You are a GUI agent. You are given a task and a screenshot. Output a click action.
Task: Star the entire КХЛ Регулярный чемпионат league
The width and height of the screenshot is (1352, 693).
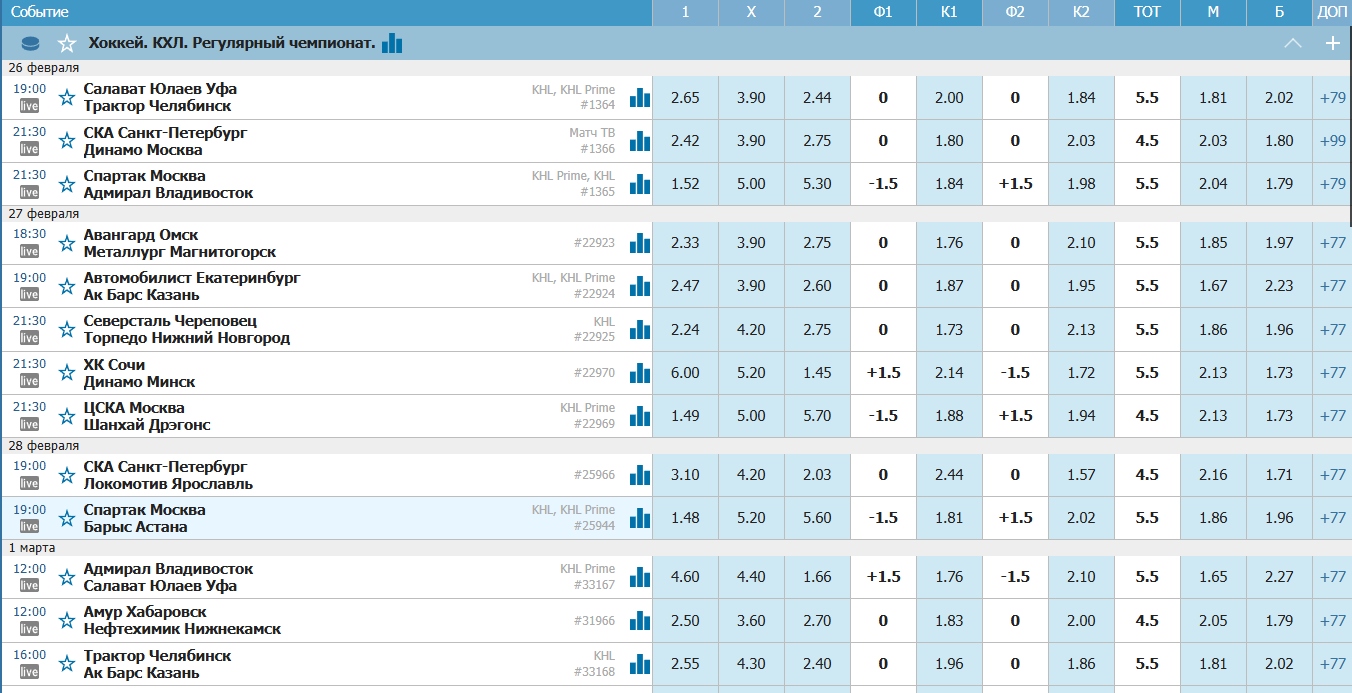click(x=67, y=44)
